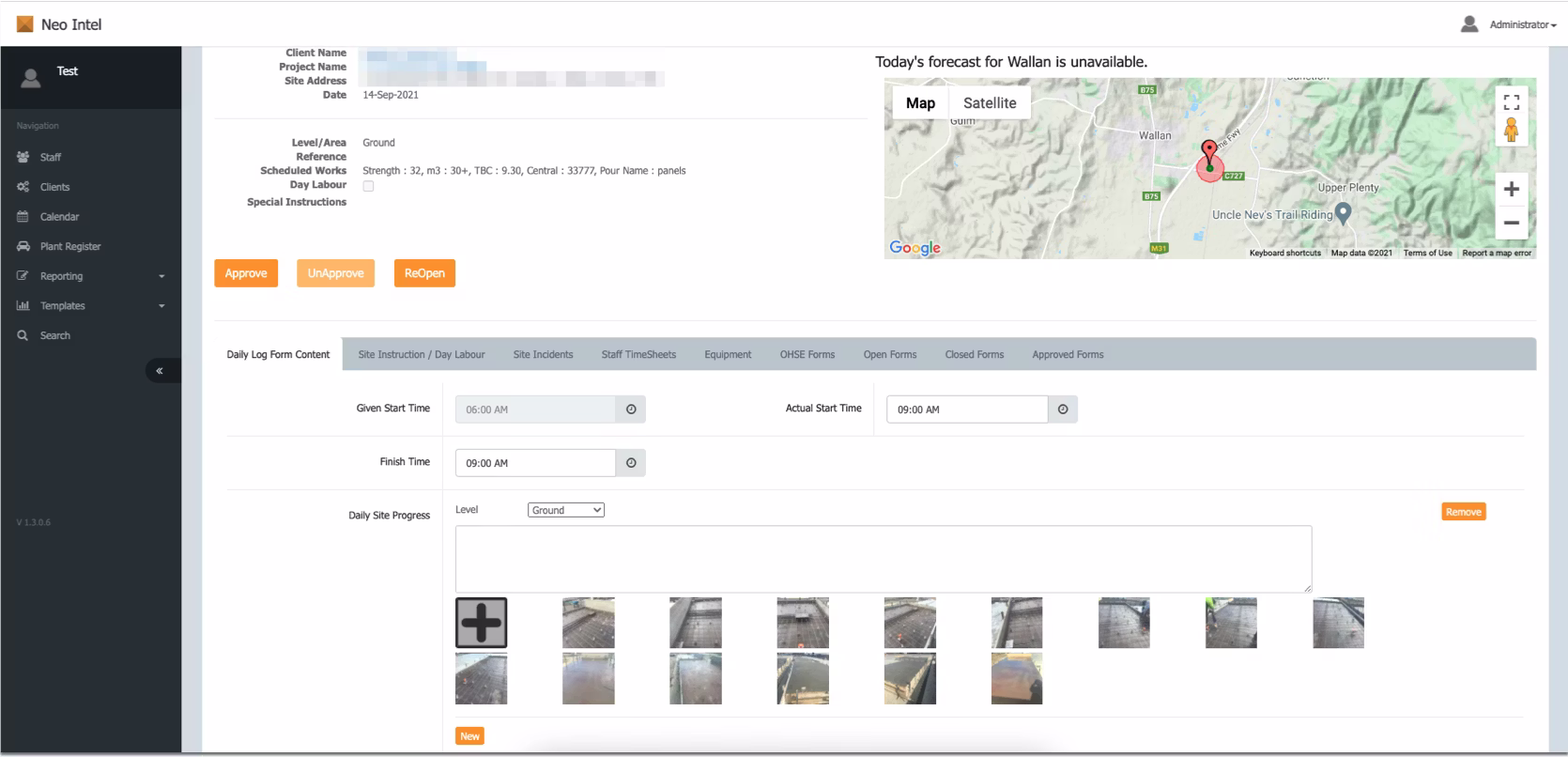This screenshot has width=1568, height=757.
Task: Open the OHSE Forms tab
Action: coord(807,355)
